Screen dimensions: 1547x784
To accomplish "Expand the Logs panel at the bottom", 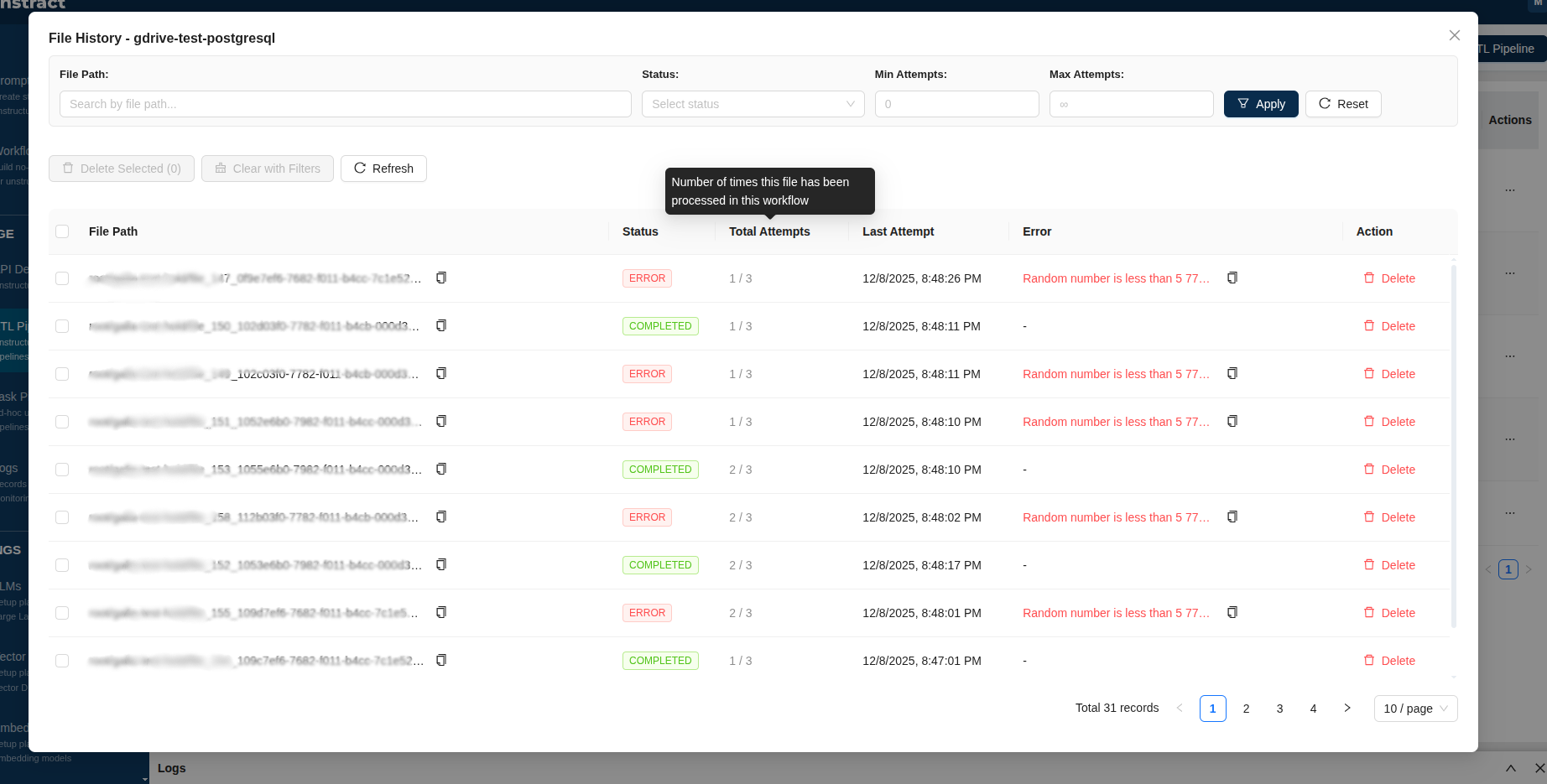I will point(1512,768).
